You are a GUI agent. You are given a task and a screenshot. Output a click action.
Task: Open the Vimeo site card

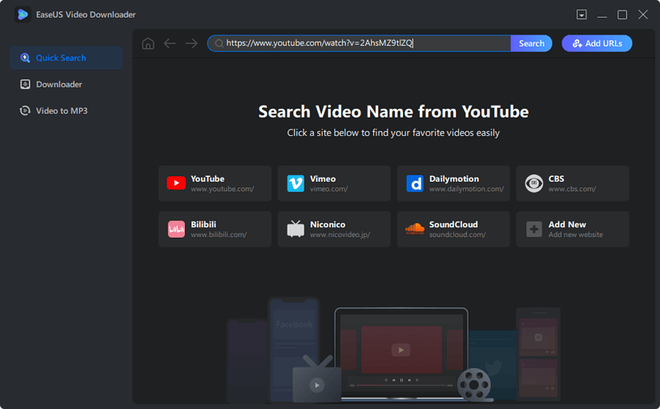(x=334, y=183)
